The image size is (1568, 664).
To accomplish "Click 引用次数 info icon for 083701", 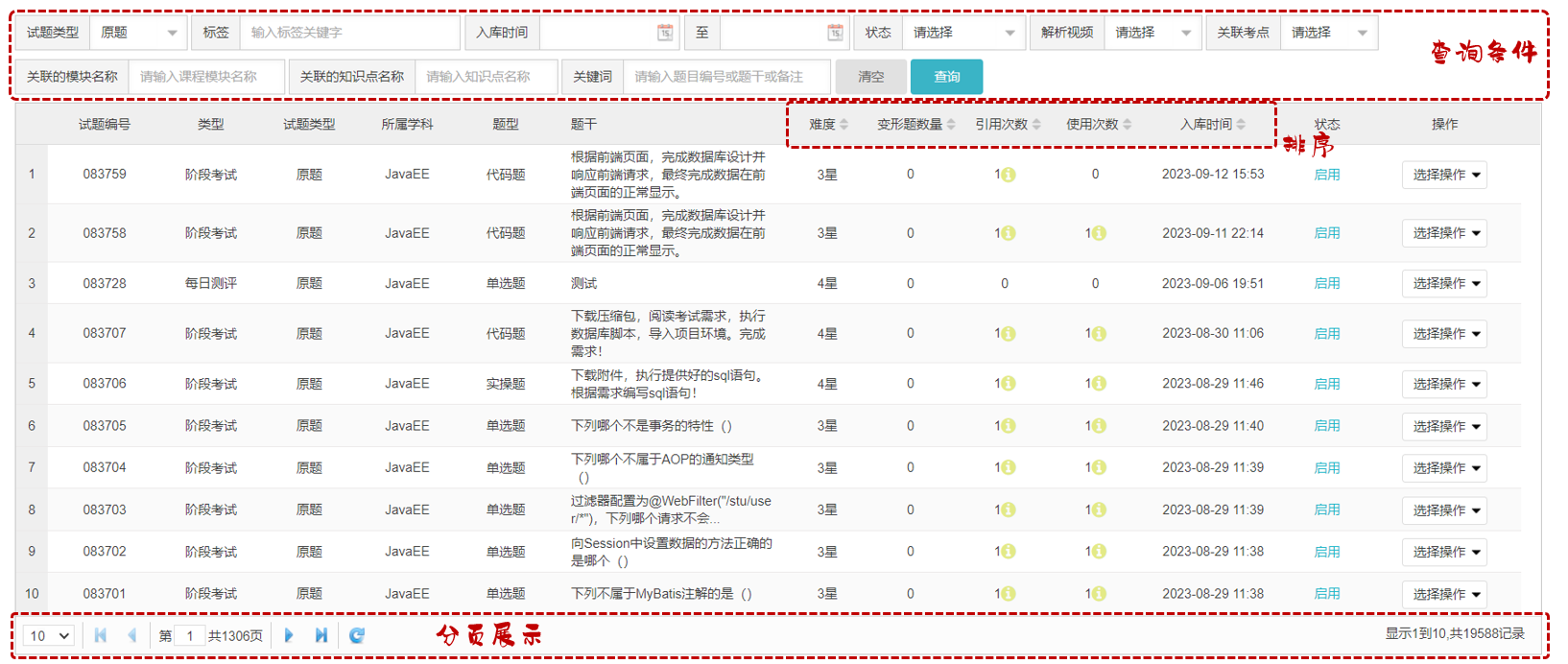I will point(1009,594).
